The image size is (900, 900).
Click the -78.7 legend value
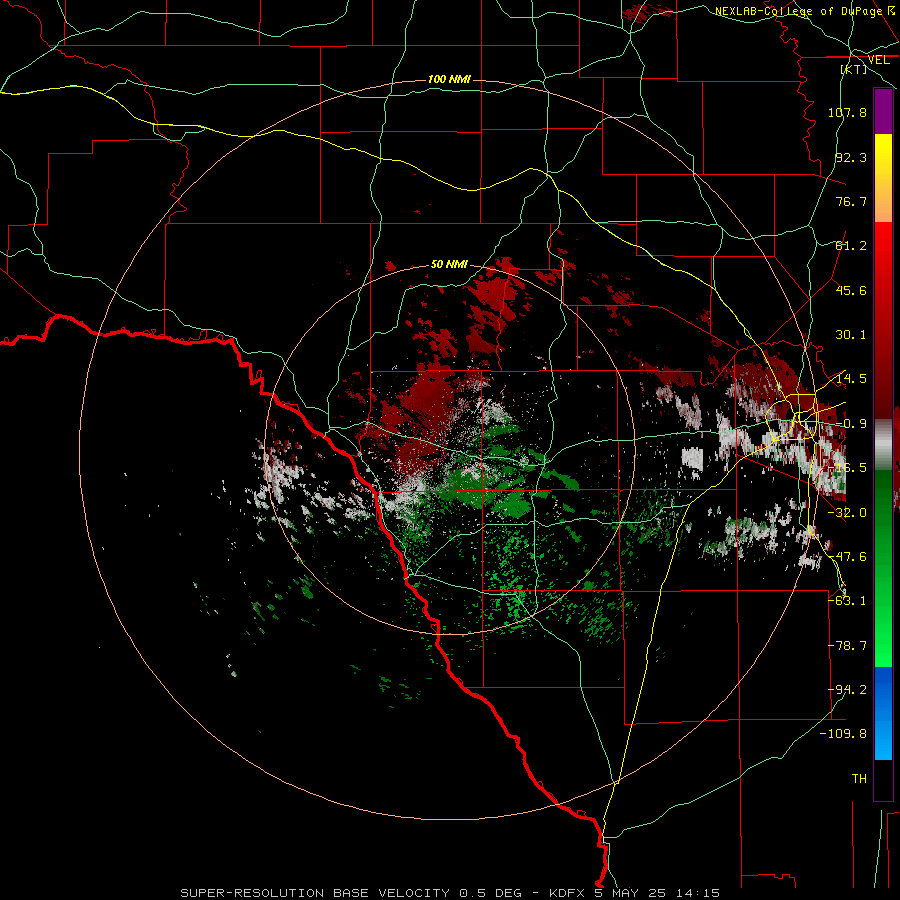(847, 646)
